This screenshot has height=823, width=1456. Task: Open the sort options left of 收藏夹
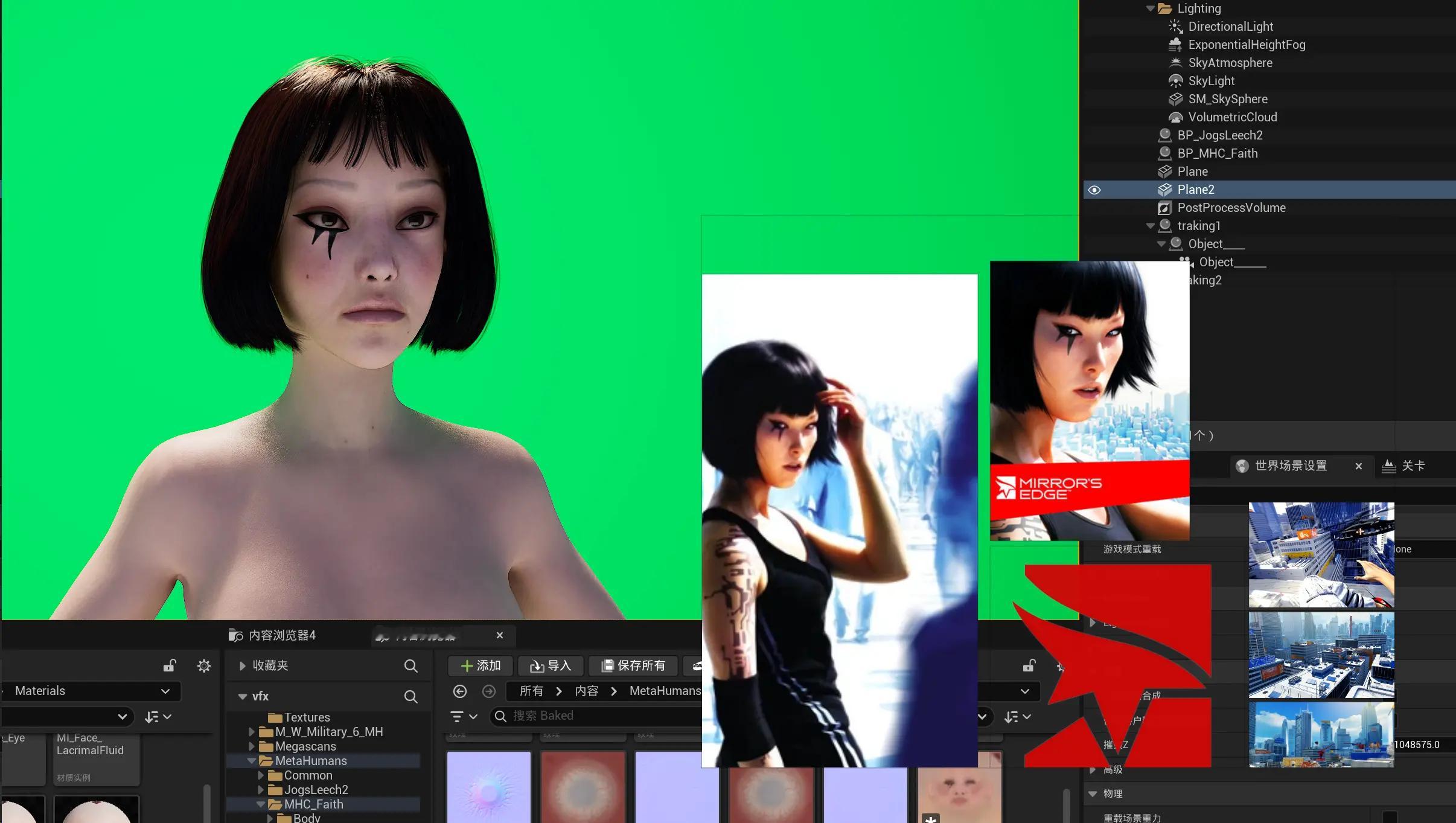click(x=158, y=717)
